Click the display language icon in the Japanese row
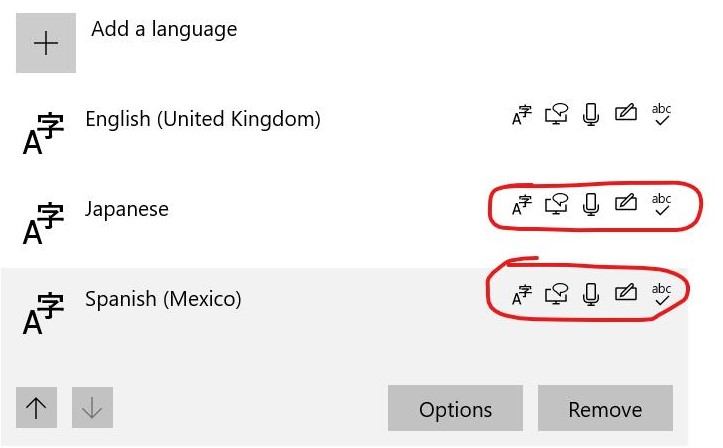This screenshot has height=448, width=723. click(x=522, y=205)
